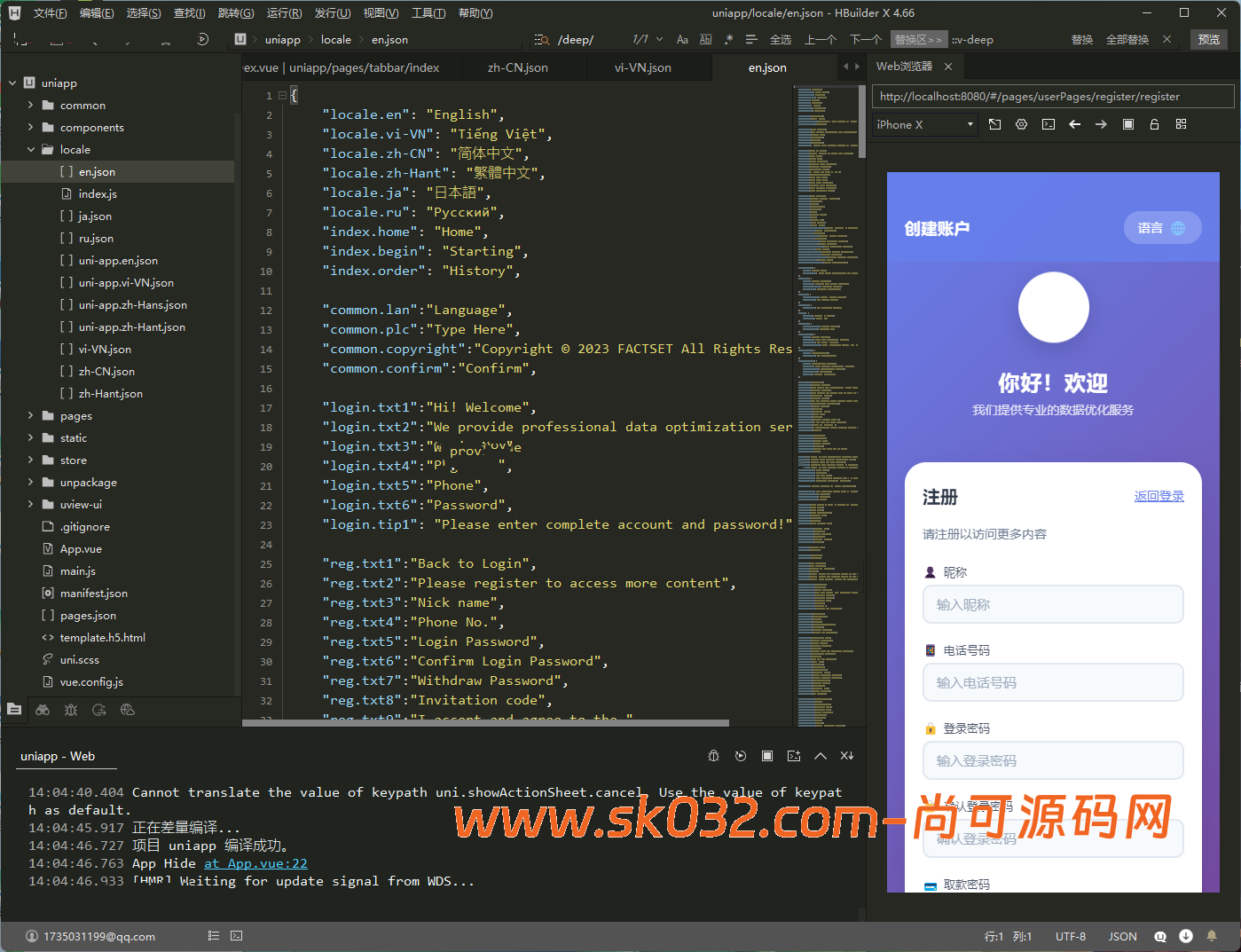Click the 输入昵称 nickname input field
The image size is (1241, 952).
coord(1052,604)
